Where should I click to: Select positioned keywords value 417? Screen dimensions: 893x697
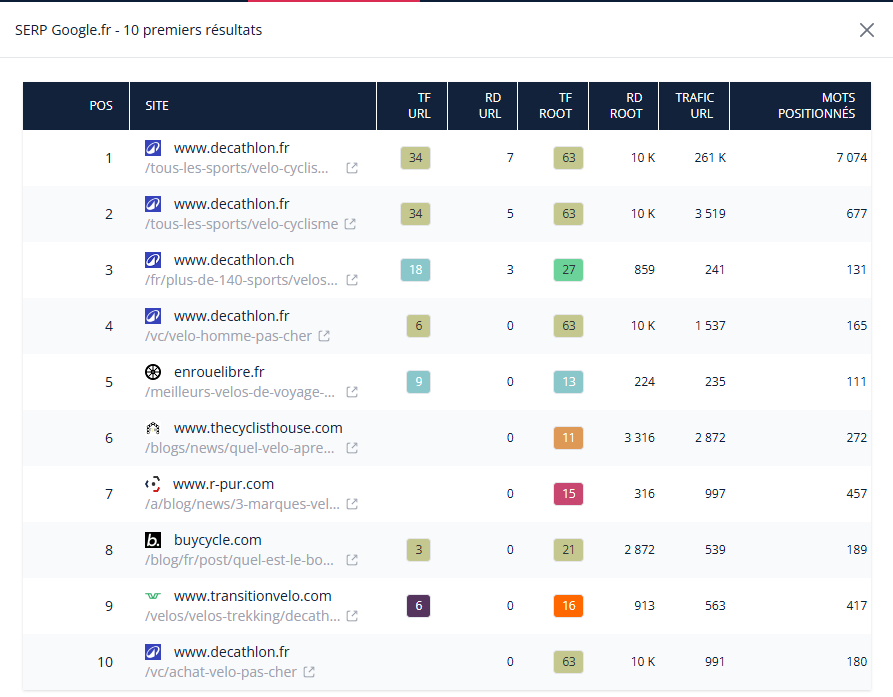[x=857, y=606]
